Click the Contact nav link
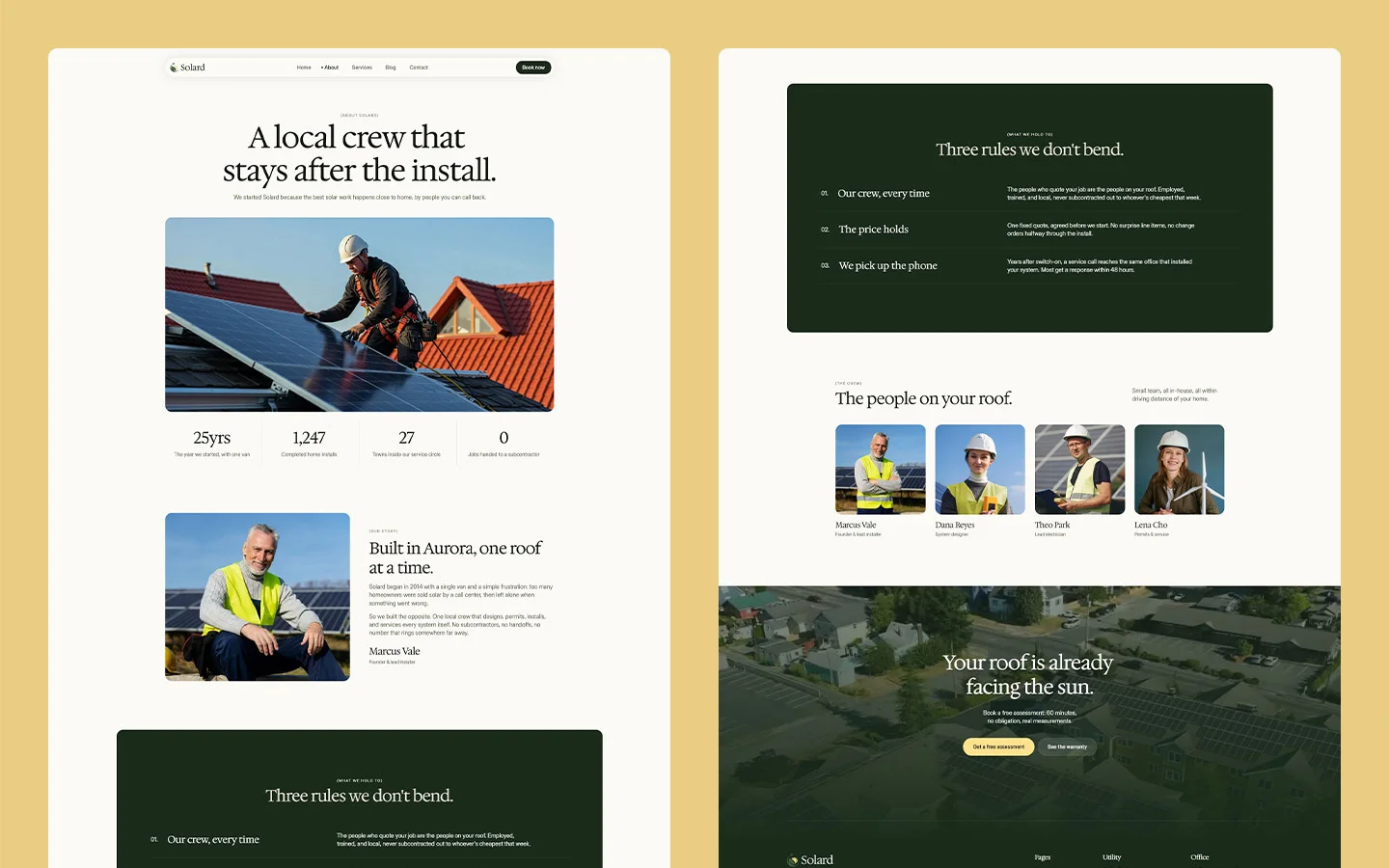Viewport: 1389px width, 868px height. 419,68
